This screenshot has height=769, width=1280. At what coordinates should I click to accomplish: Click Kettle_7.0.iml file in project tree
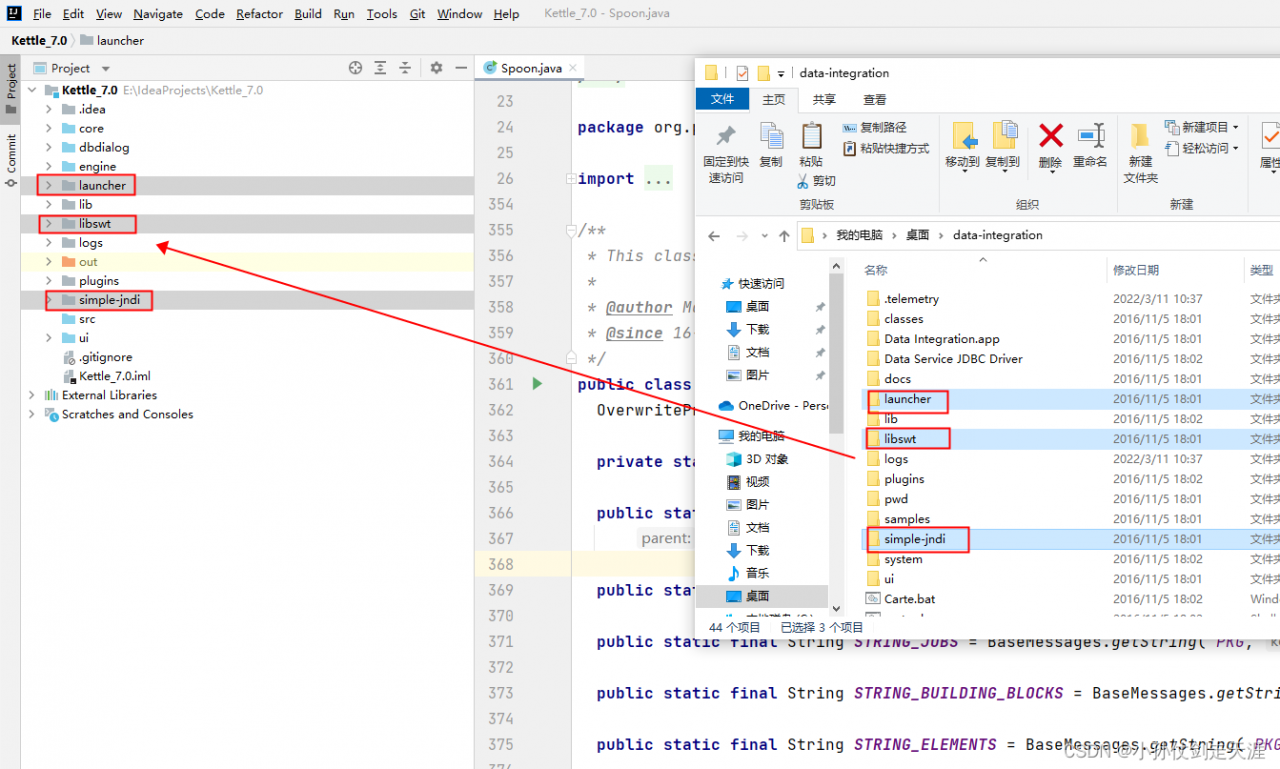coord(114,376)
